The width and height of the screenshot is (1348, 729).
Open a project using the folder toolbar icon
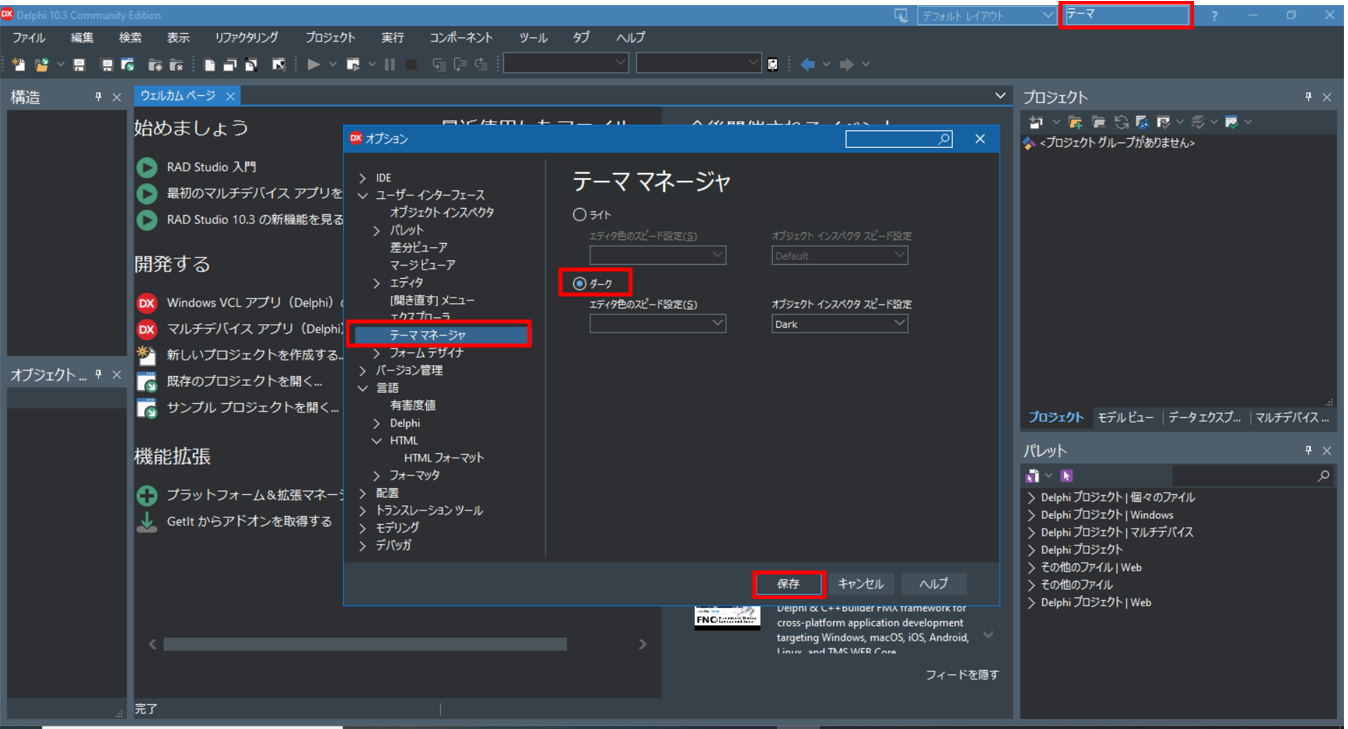point(39,63)
